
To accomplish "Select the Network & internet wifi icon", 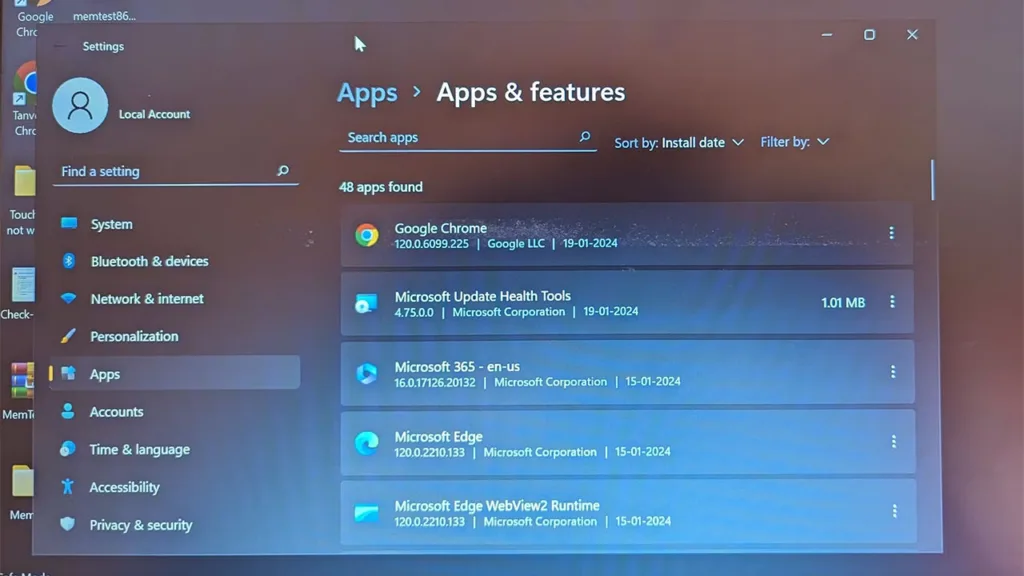I will coord(69,298).
